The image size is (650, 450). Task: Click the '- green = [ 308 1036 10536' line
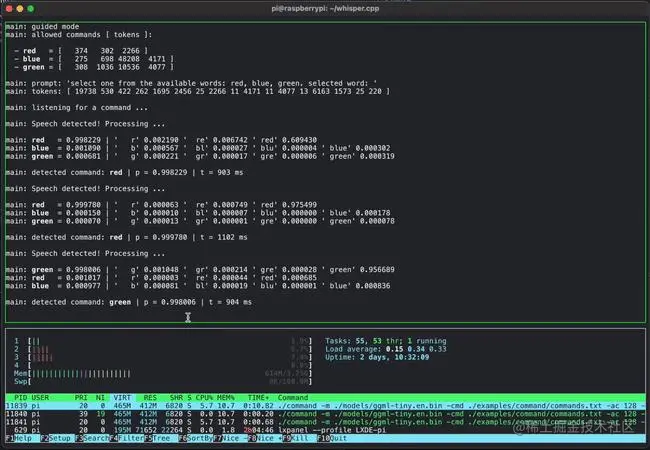point(94,67)
